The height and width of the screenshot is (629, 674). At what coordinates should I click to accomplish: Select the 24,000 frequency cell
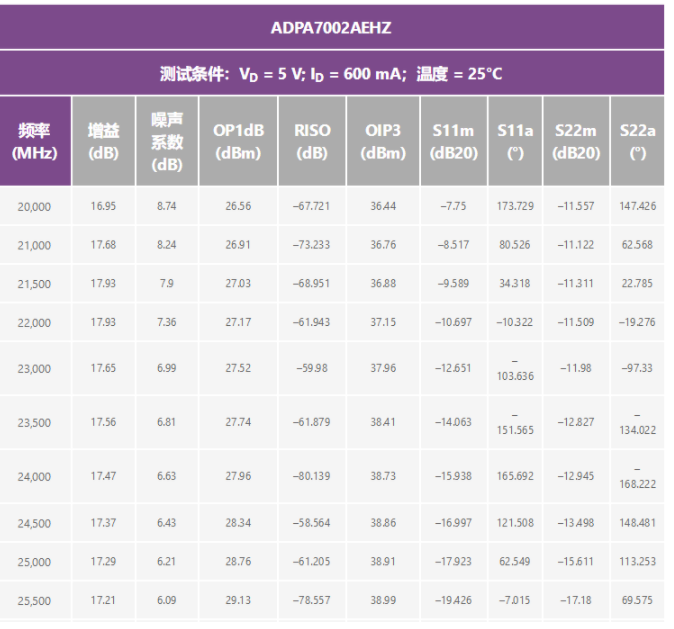point(34,476)
